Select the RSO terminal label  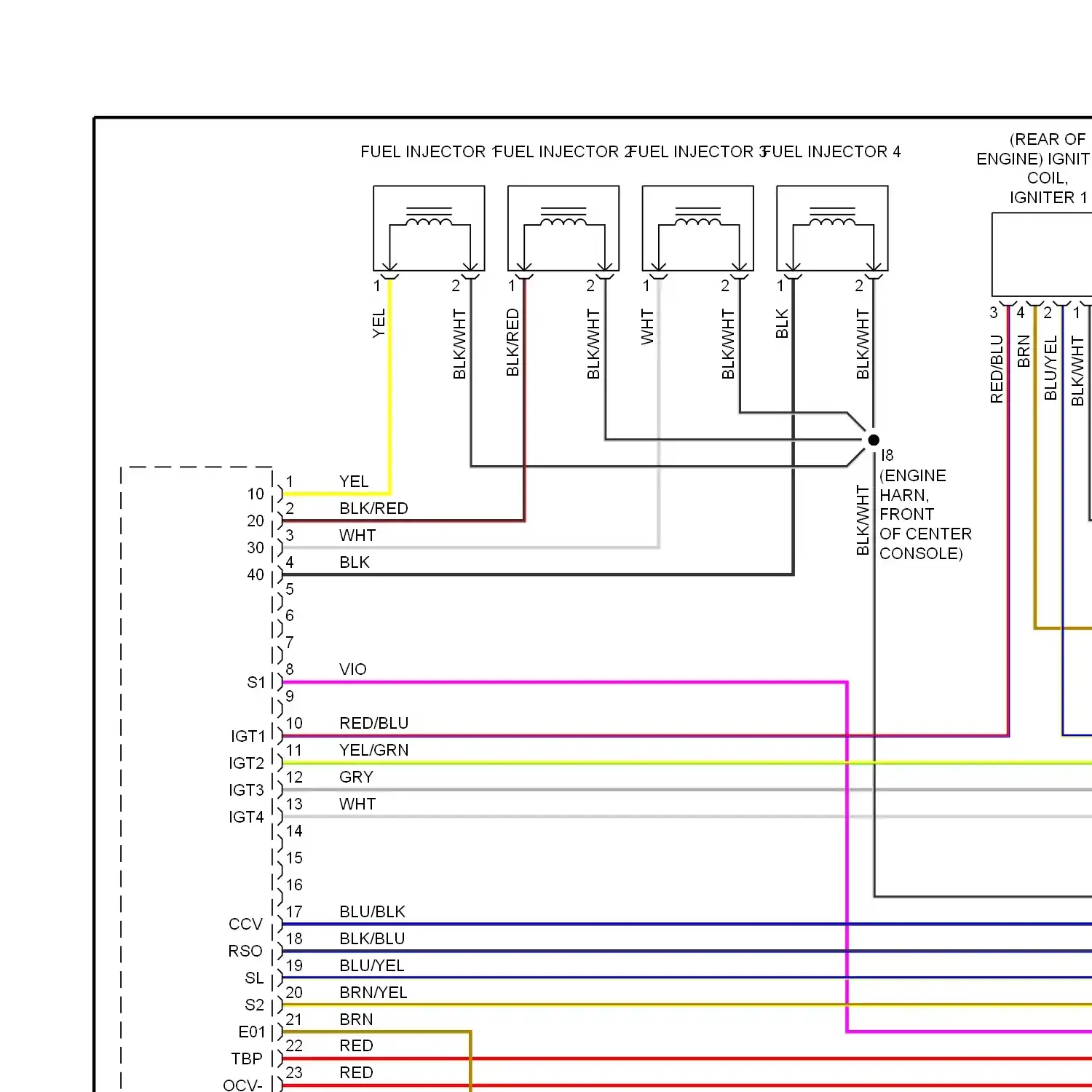pos(245,951)
